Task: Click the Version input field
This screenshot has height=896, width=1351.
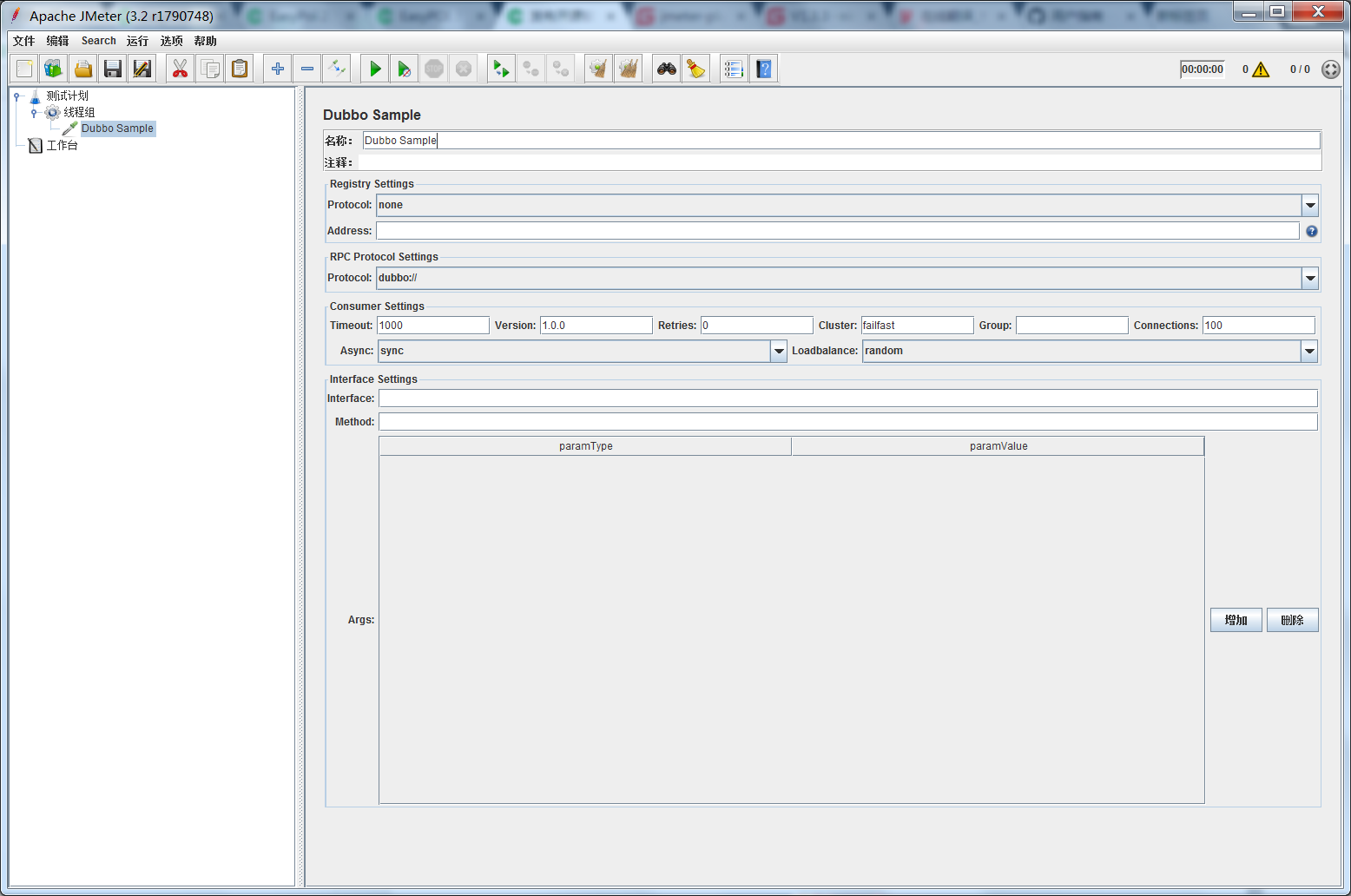Action: point(596,326)
